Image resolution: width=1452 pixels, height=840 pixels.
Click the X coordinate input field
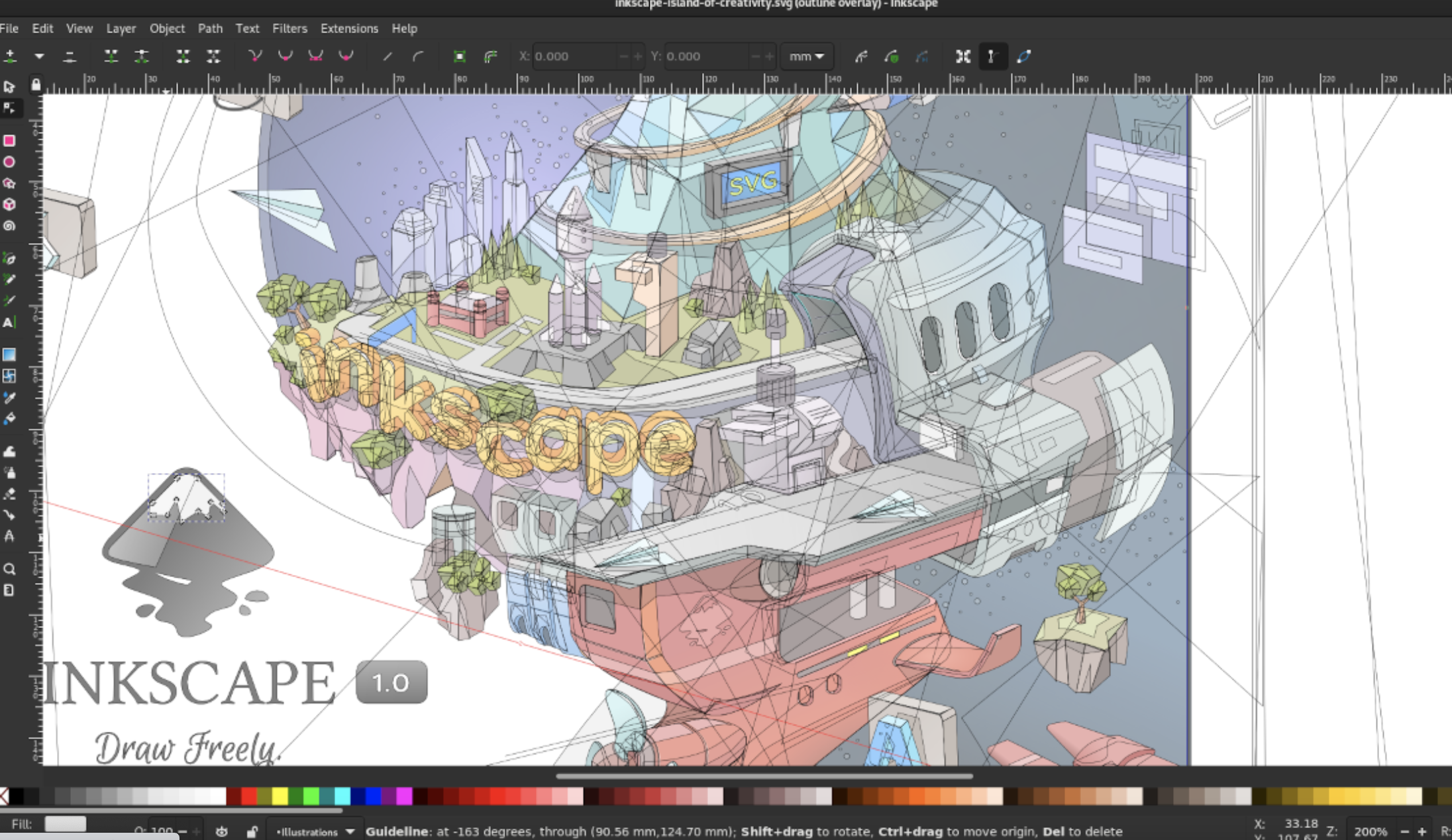pos(575,56)
